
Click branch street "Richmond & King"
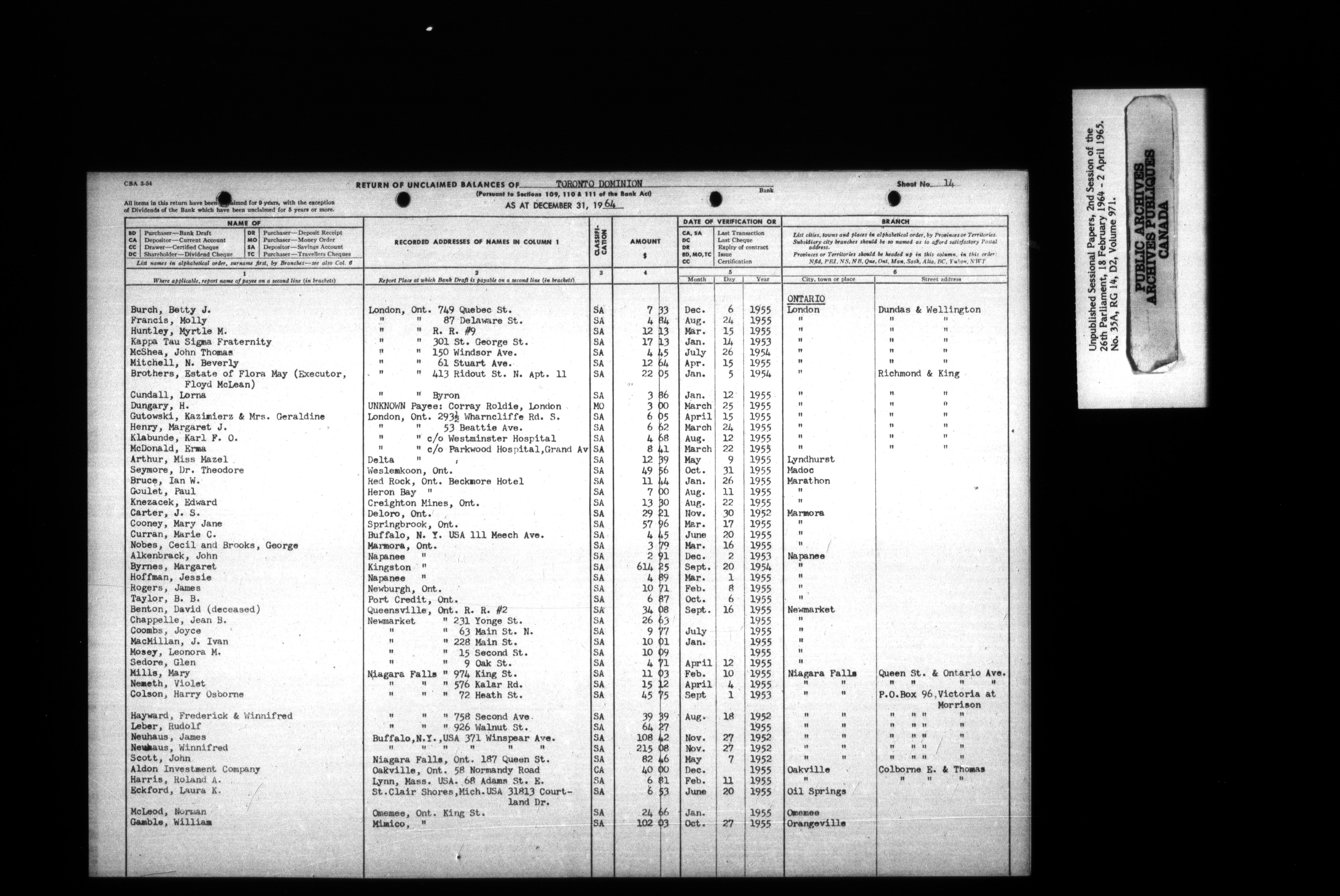[918, 374]
